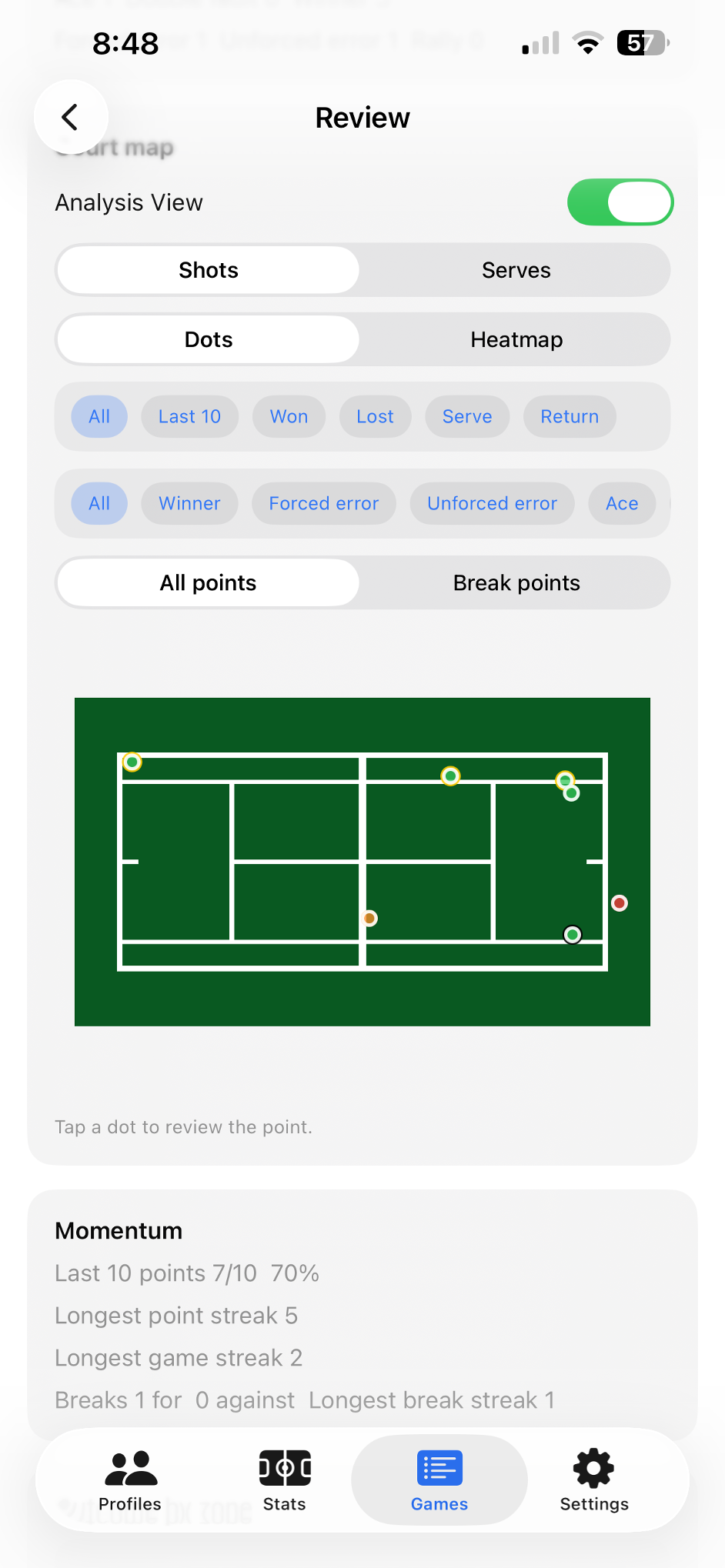Viewport: 725px width, 1568px height.
Task: Switch to the Heatmap view
Action: [516, 339]
